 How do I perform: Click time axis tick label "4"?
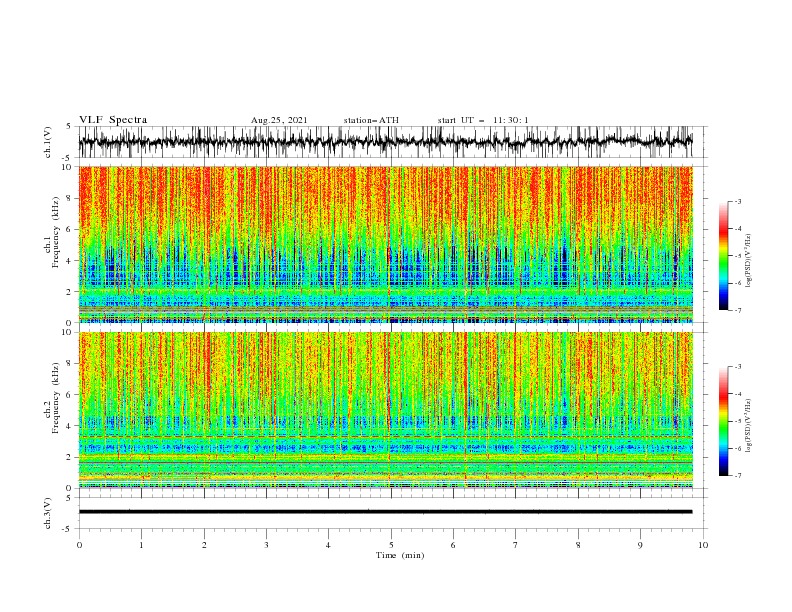[328, 545]
